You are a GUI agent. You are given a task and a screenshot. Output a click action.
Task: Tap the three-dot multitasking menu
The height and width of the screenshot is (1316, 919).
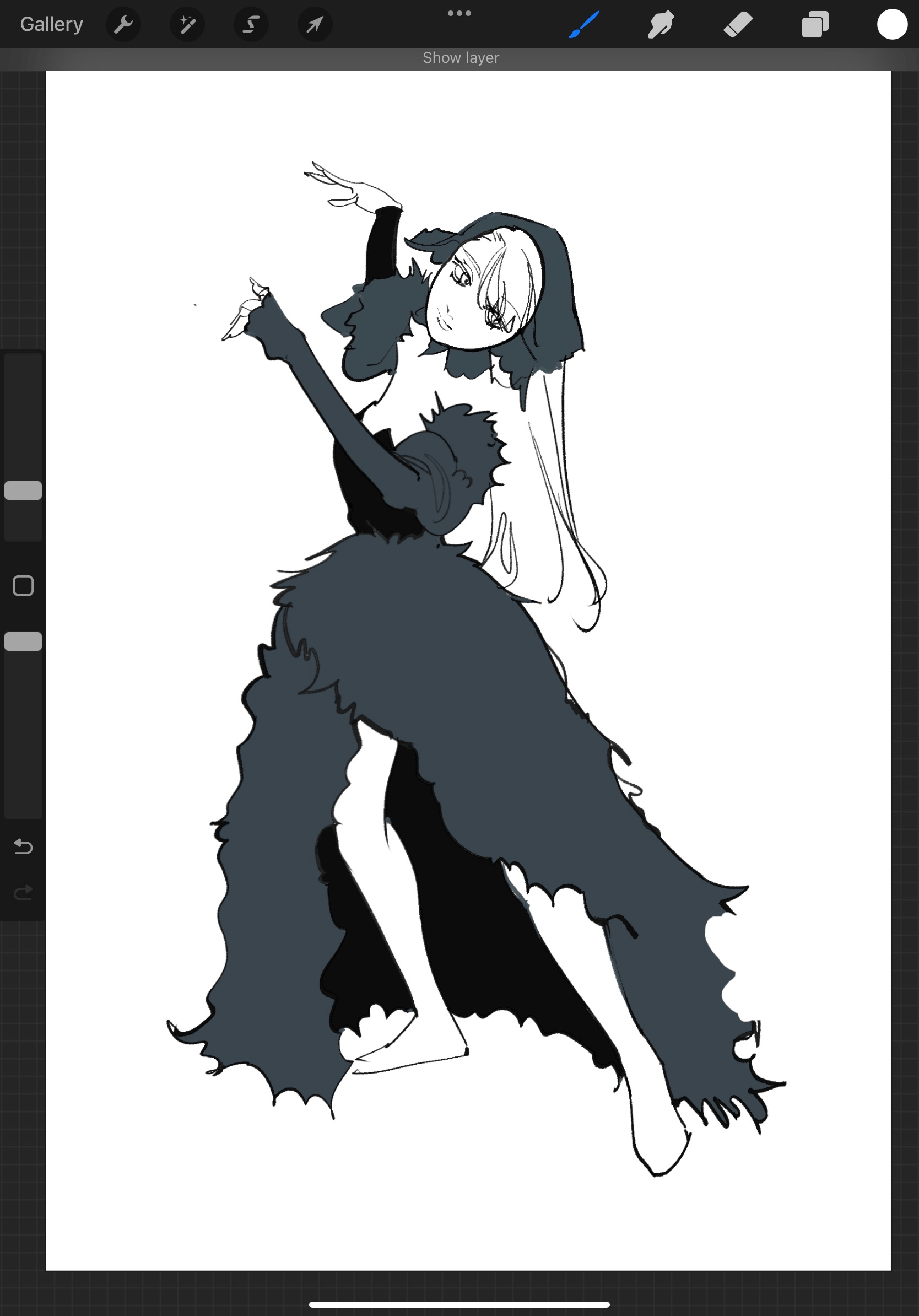[x=459, y=13]
